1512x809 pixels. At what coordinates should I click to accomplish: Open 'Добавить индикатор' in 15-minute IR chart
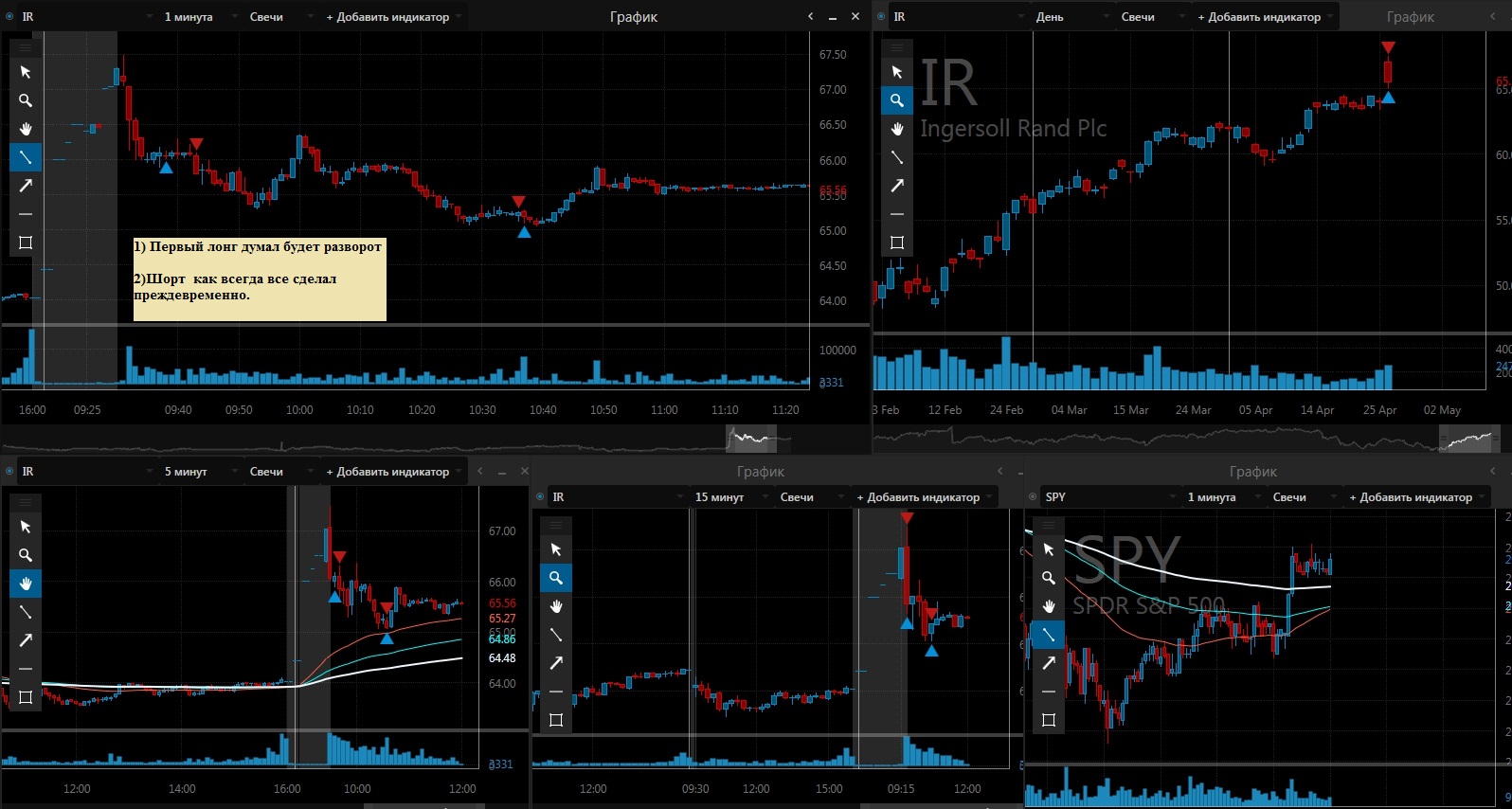coord(924,497)
